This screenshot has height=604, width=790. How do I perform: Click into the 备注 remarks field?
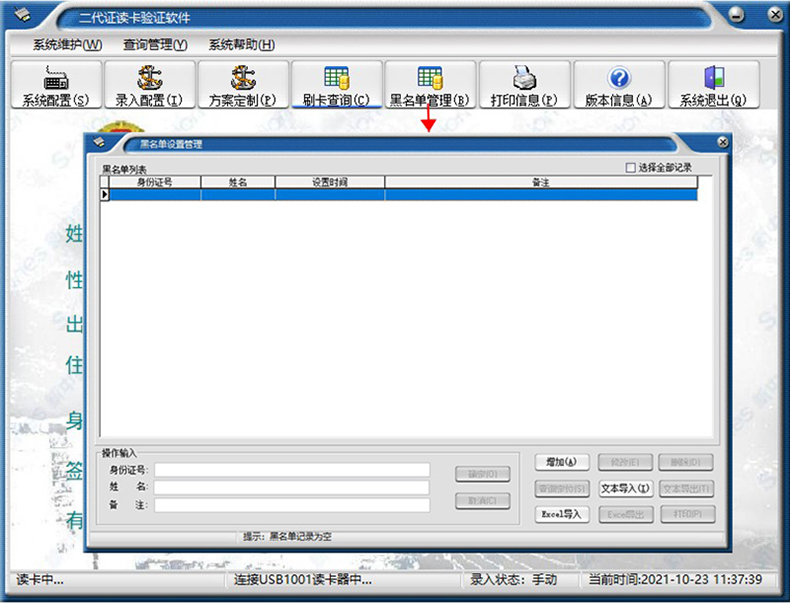[291, 506]
